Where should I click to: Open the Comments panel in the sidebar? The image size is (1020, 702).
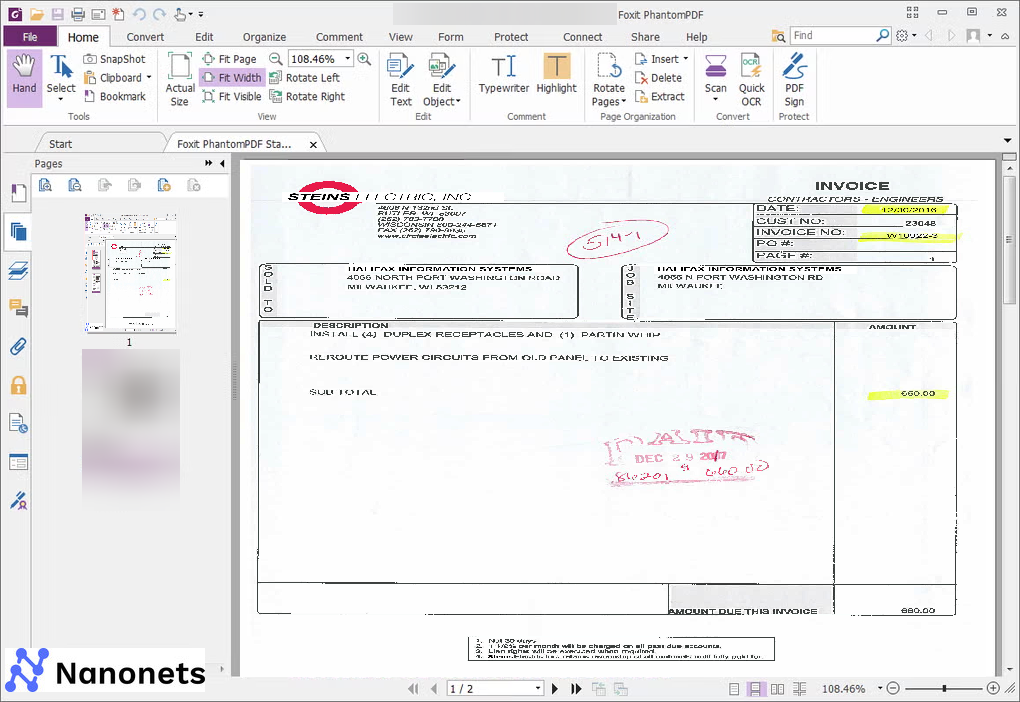(x=18, y=309)
